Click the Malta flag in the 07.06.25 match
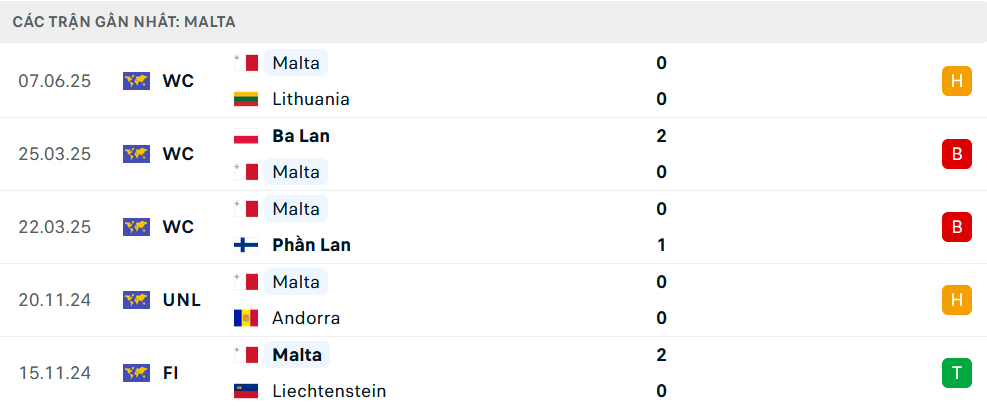The width and height of the screenshot is (987, 407). (x=246, y=63)
